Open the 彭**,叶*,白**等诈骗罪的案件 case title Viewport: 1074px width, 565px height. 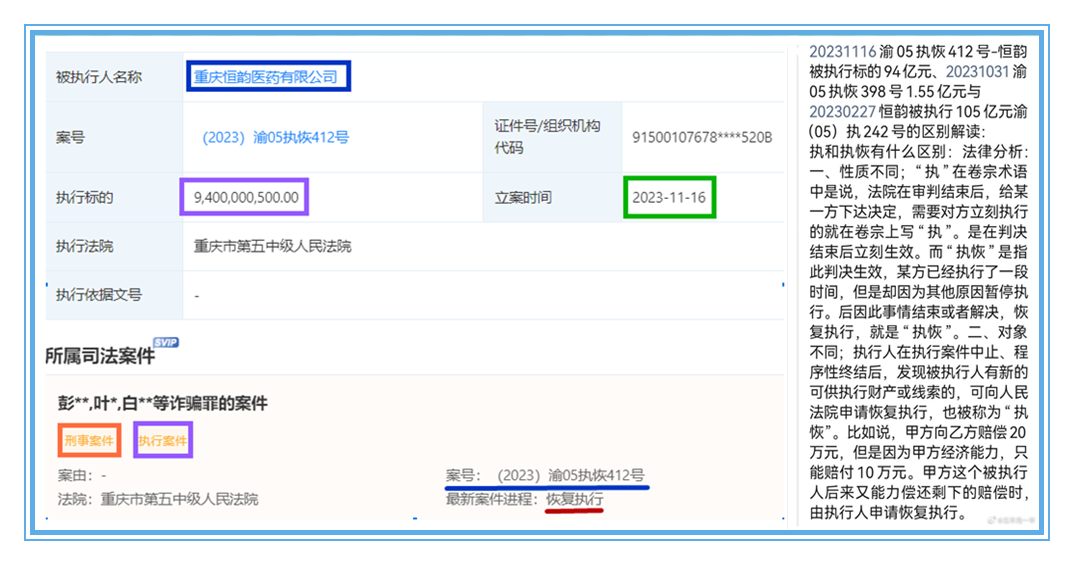(x=162, y=403)
